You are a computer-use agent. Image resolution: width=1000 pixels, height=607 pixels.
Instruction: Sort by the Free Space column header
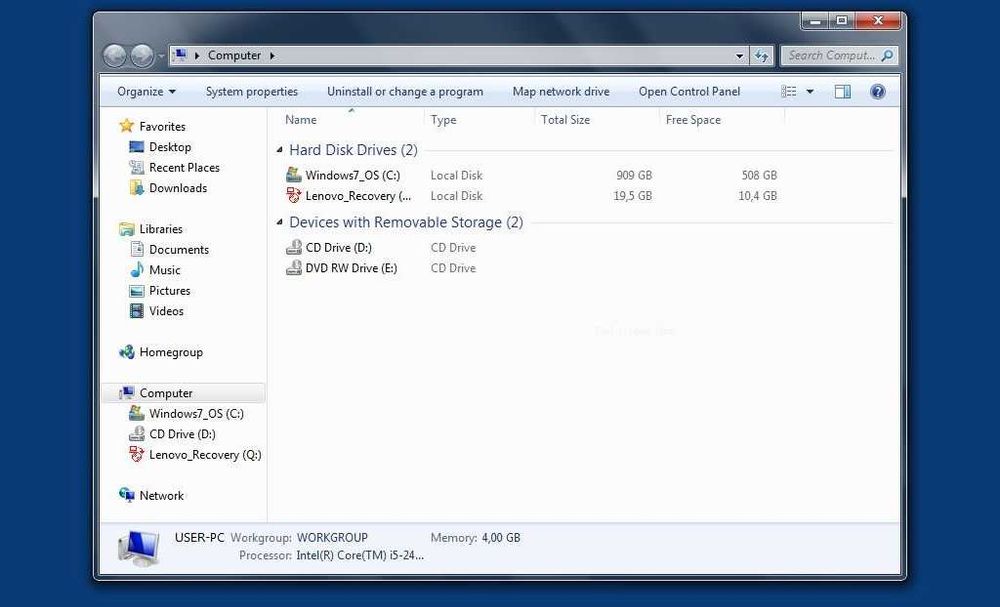(693, 119)
